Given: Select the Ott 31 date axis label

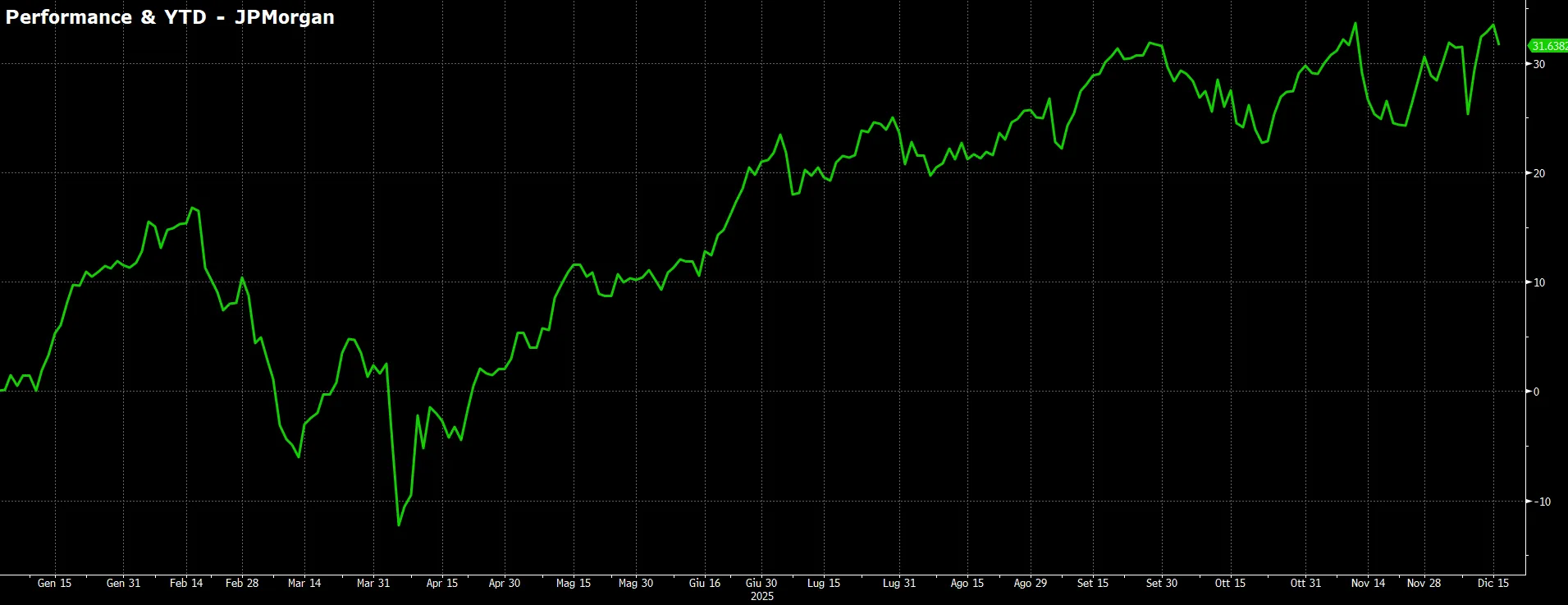Looking at the screenshot, I should click(1306, 583).
